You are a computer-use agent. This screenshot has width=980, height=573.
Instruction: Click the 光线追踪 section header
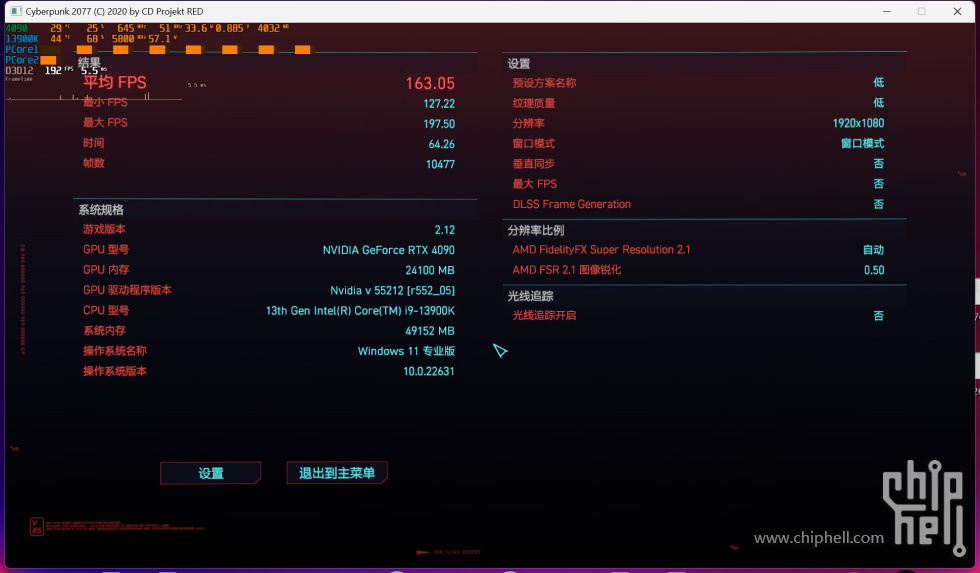pyautogui.click(x=530, y=296)
